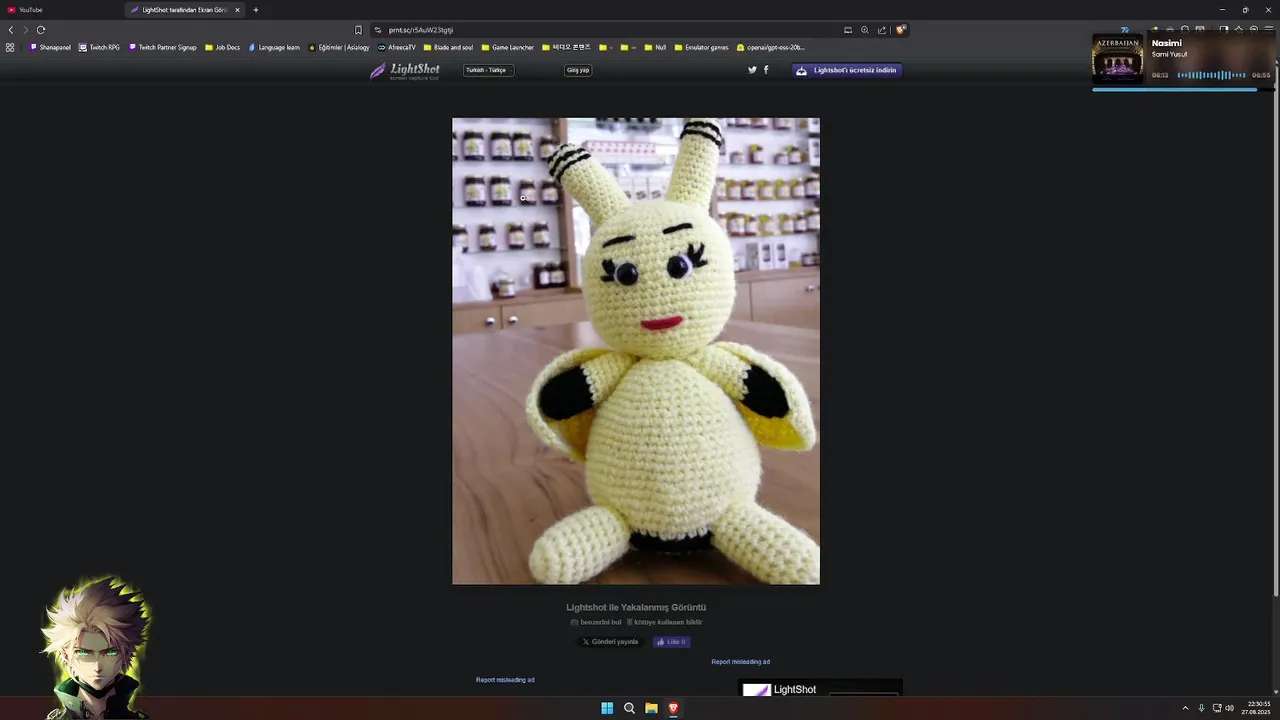Open the Twitch RPG bookmark
This screenshot has height=720, width=1280.
100,47
